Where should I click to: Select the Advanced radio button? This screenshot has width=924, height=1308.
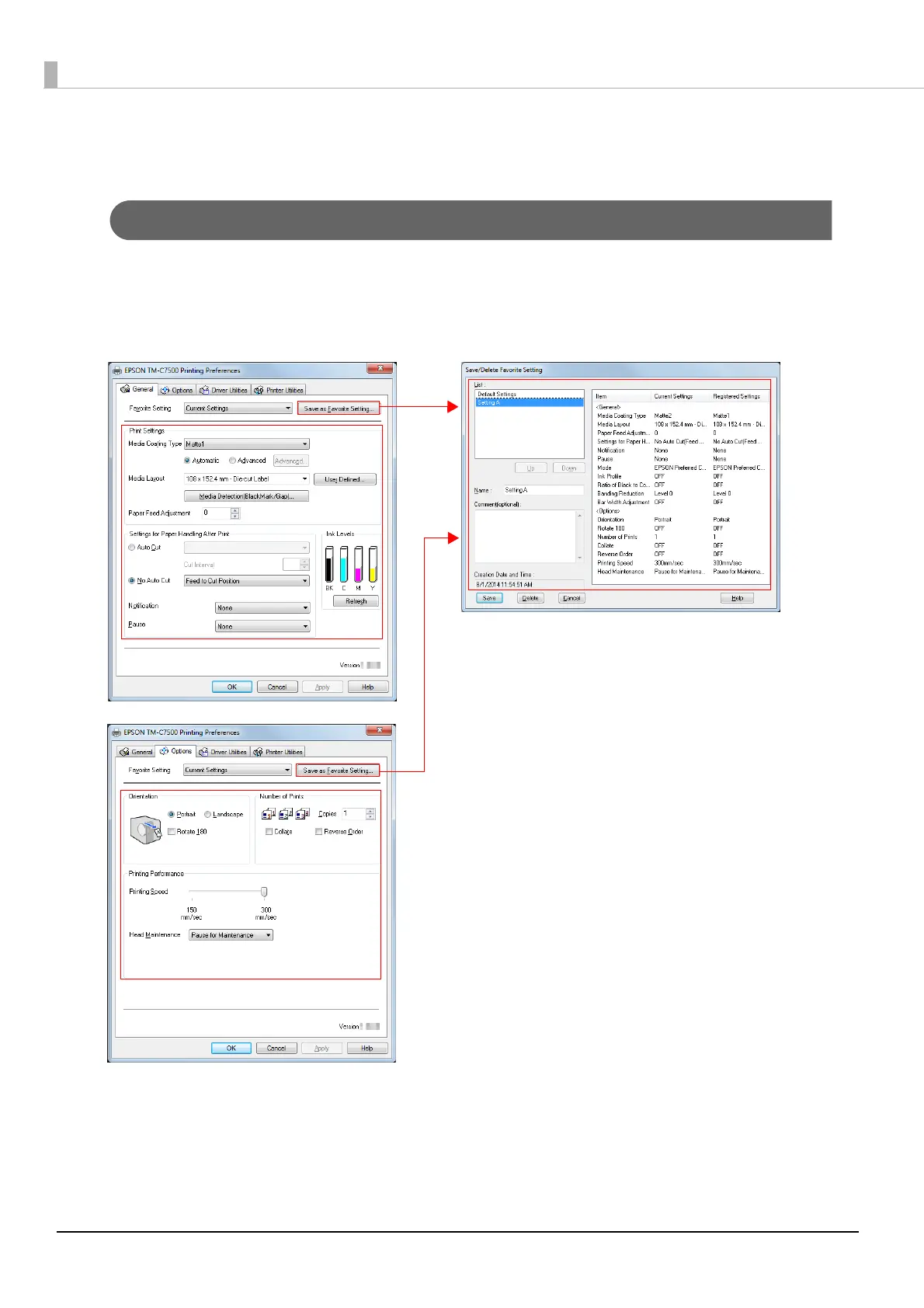232,461
